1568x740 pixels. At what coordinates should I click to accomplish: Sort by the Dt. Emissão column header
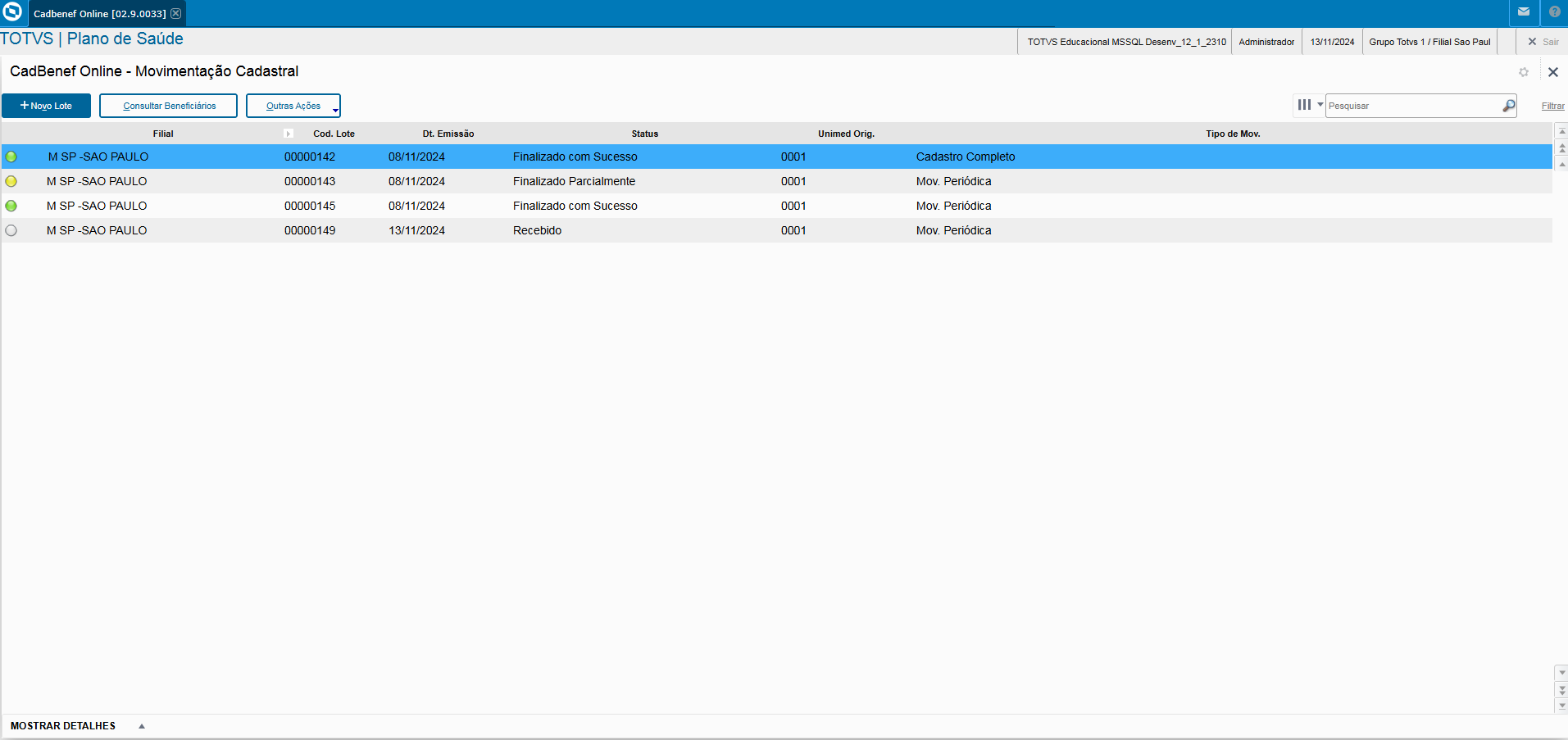coord(448,134)
